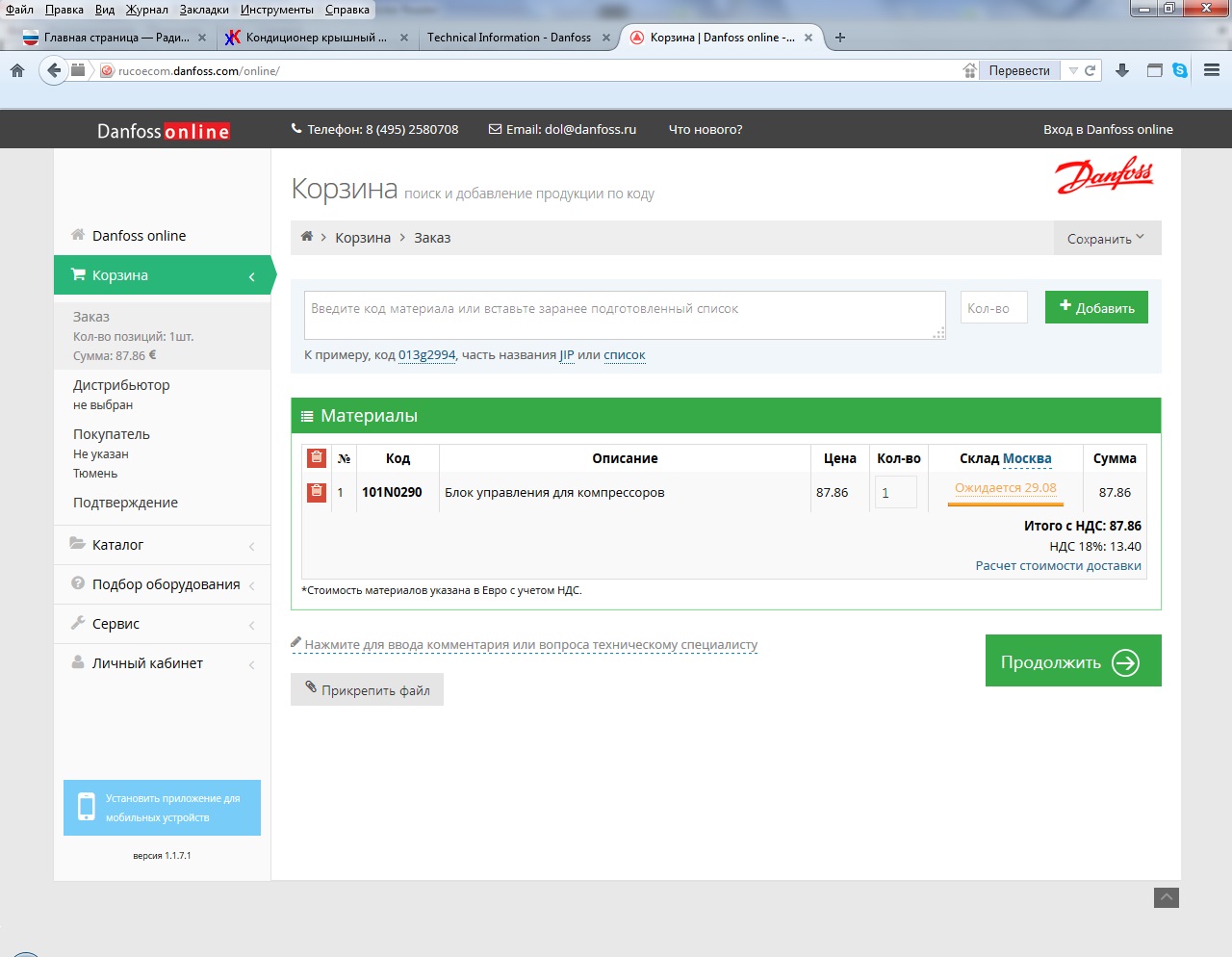Image resolution: width=1232 pixels, height=957 pixels.
Task: Click the trash icon in the table header
Action: [316, 457]
